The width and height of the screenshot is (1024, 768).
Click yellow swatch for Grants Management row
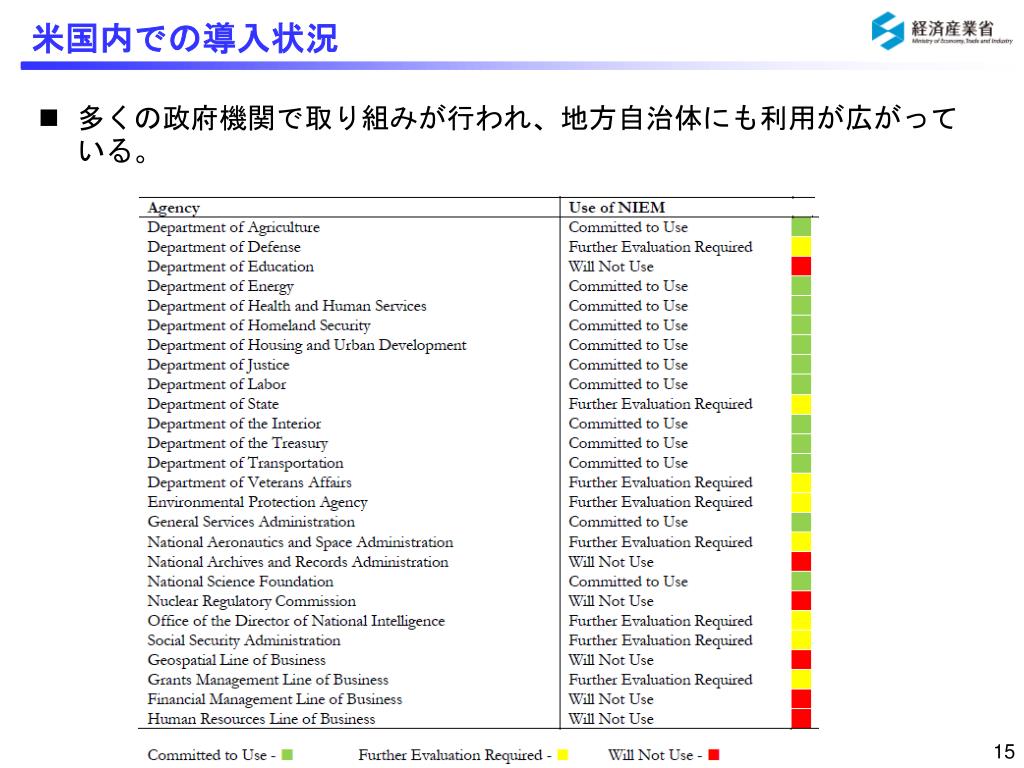pos(801,680)
